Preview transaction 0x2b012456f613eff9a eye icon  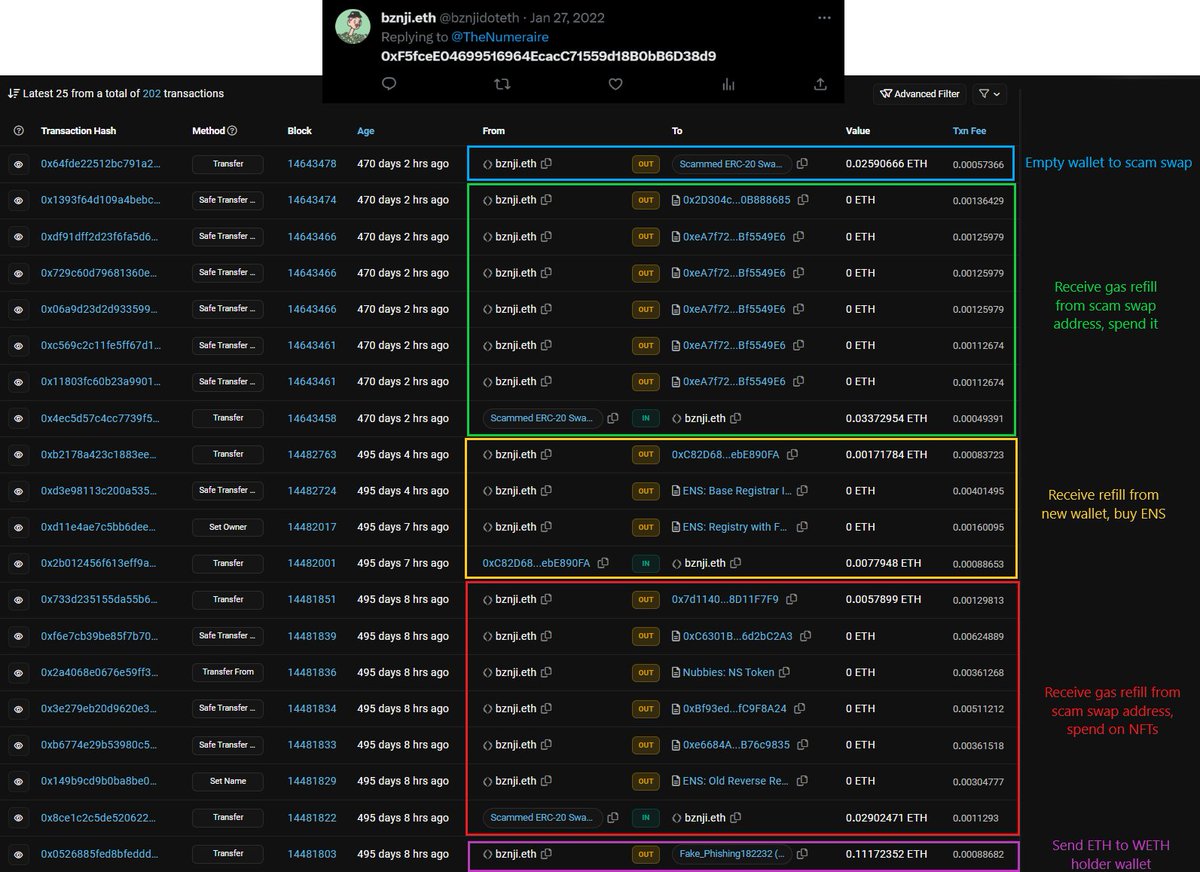coord(19,563)
